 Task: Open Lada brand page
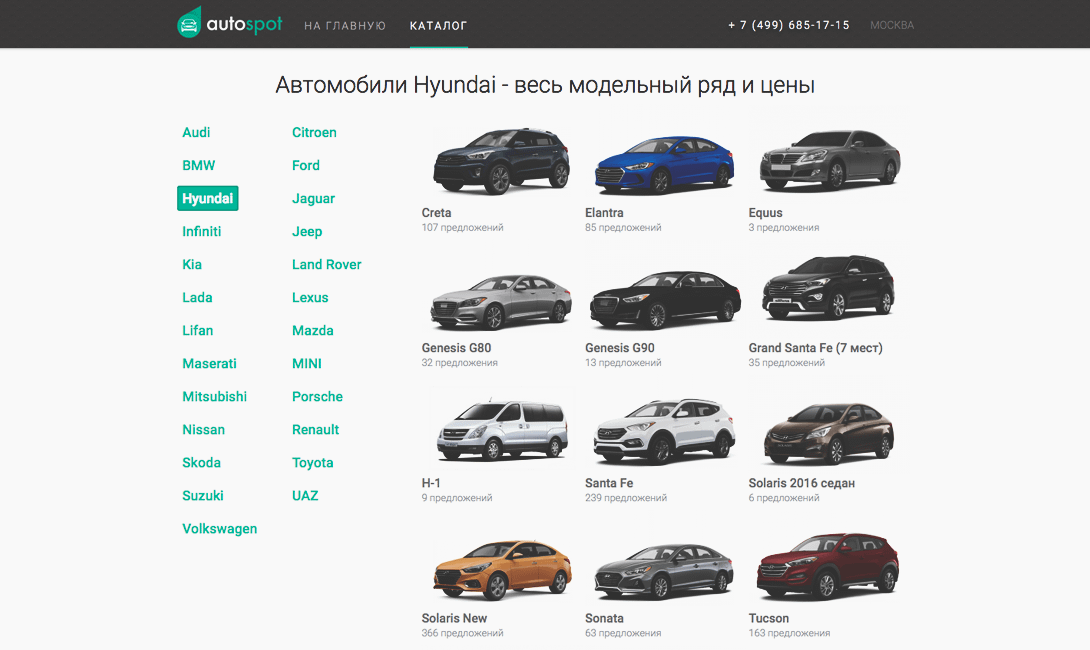[197, 298]
